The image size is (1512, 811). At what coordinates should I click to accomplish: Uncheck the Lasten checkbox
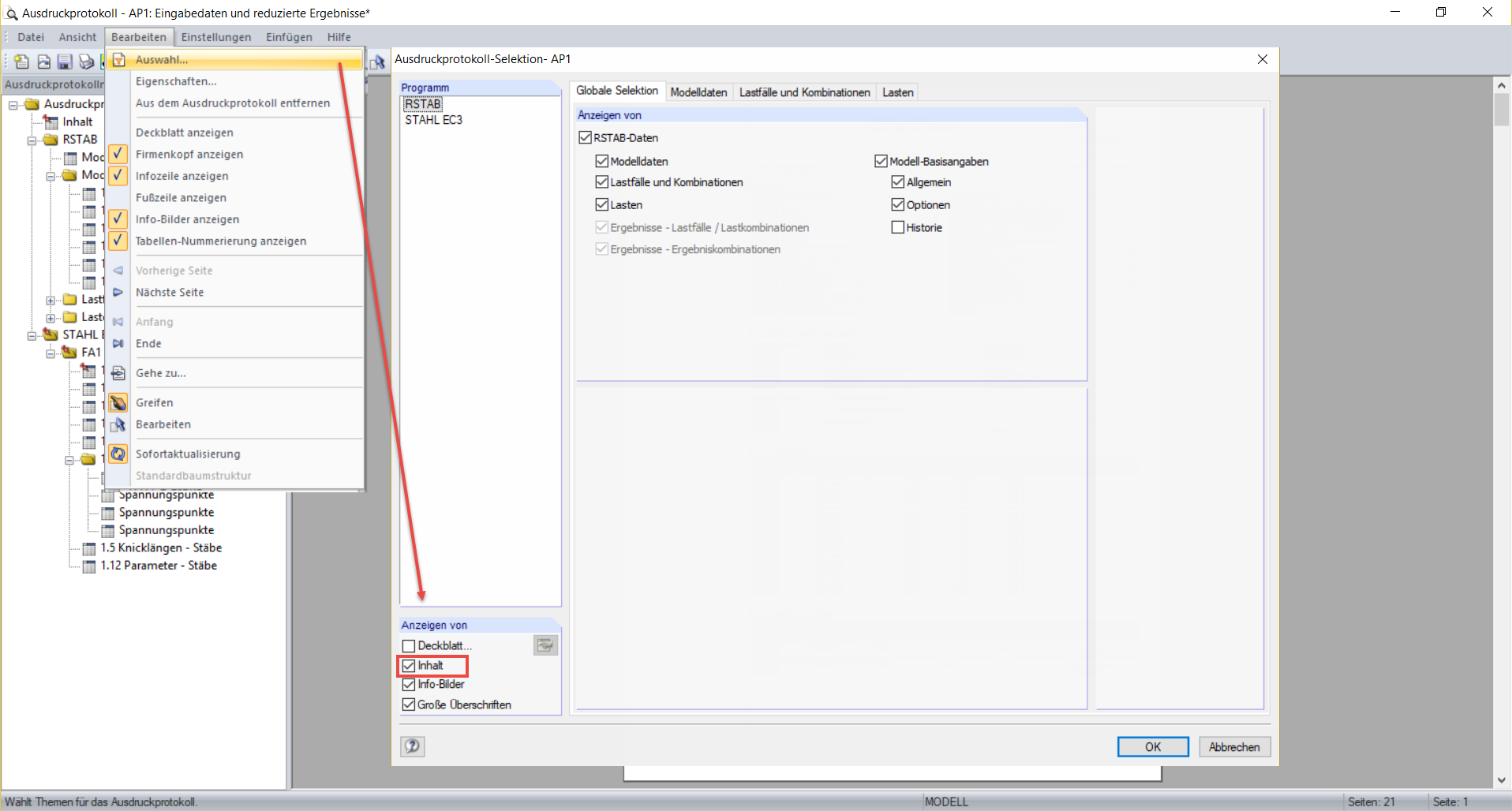602,204
